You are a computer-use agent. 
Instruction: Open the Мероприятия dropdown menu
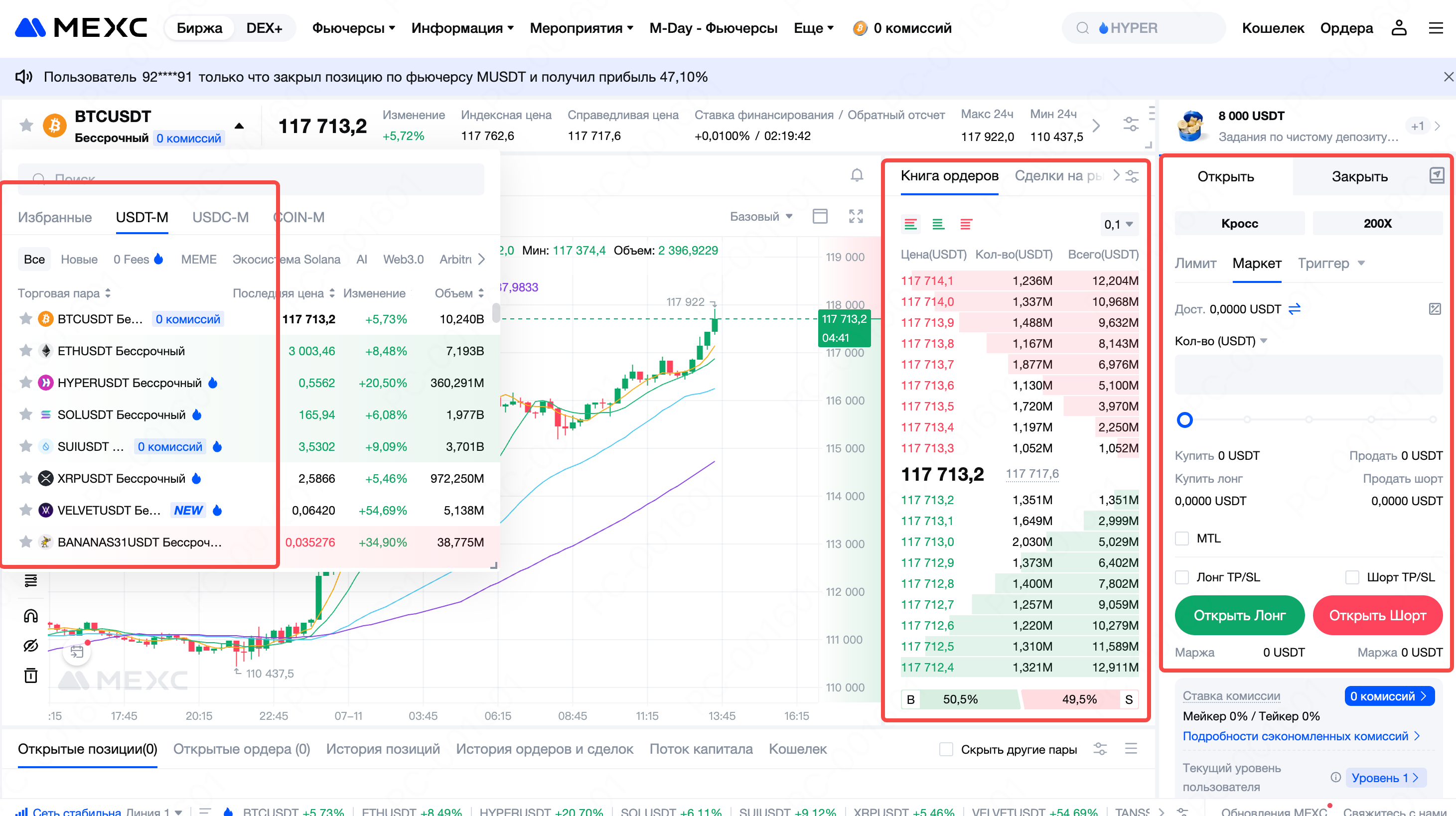click(x=582, y=28)
